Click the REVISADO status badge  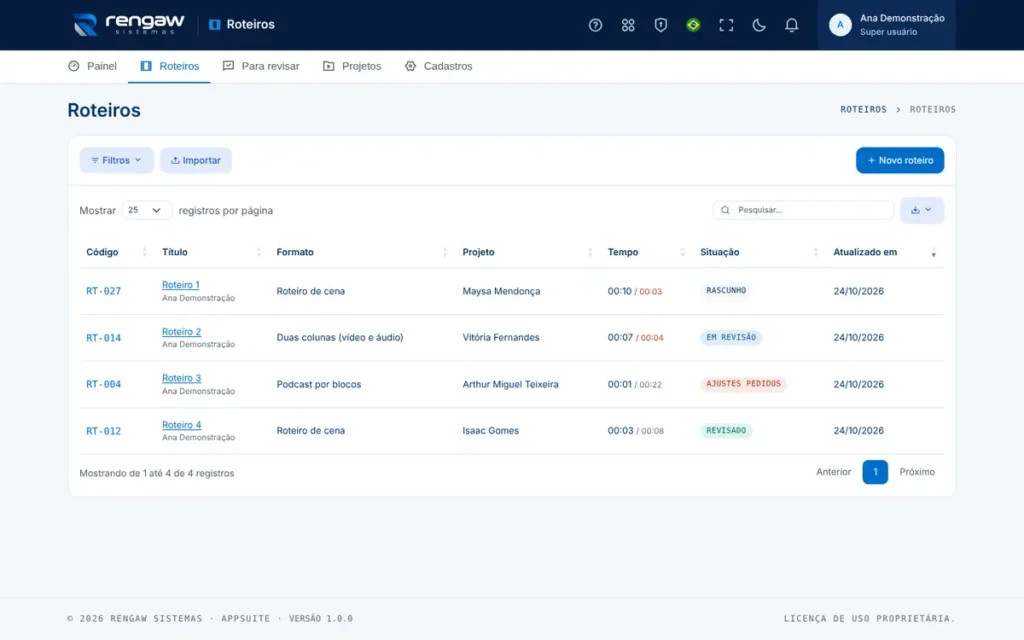point(726,430)
